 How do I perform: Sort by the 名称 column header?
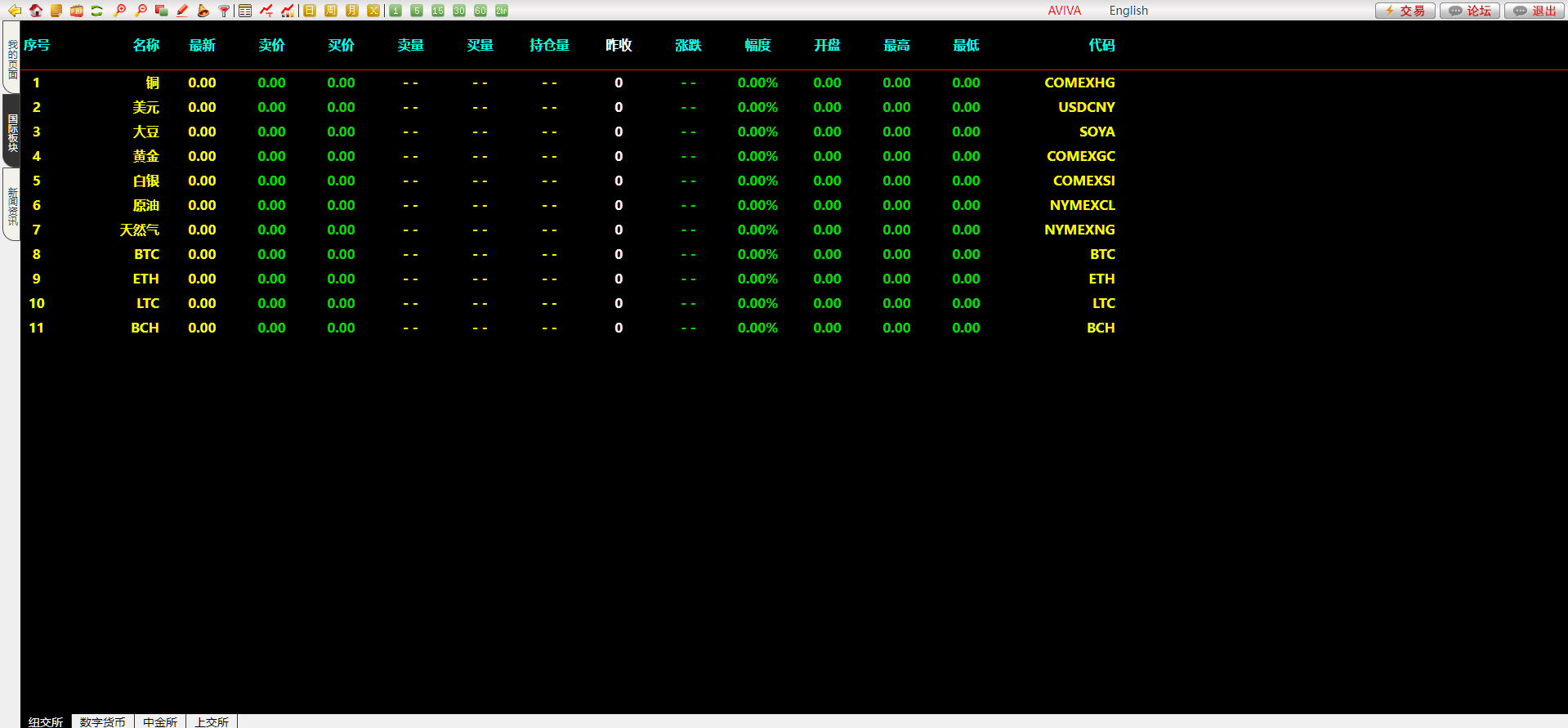click(146, 45)
